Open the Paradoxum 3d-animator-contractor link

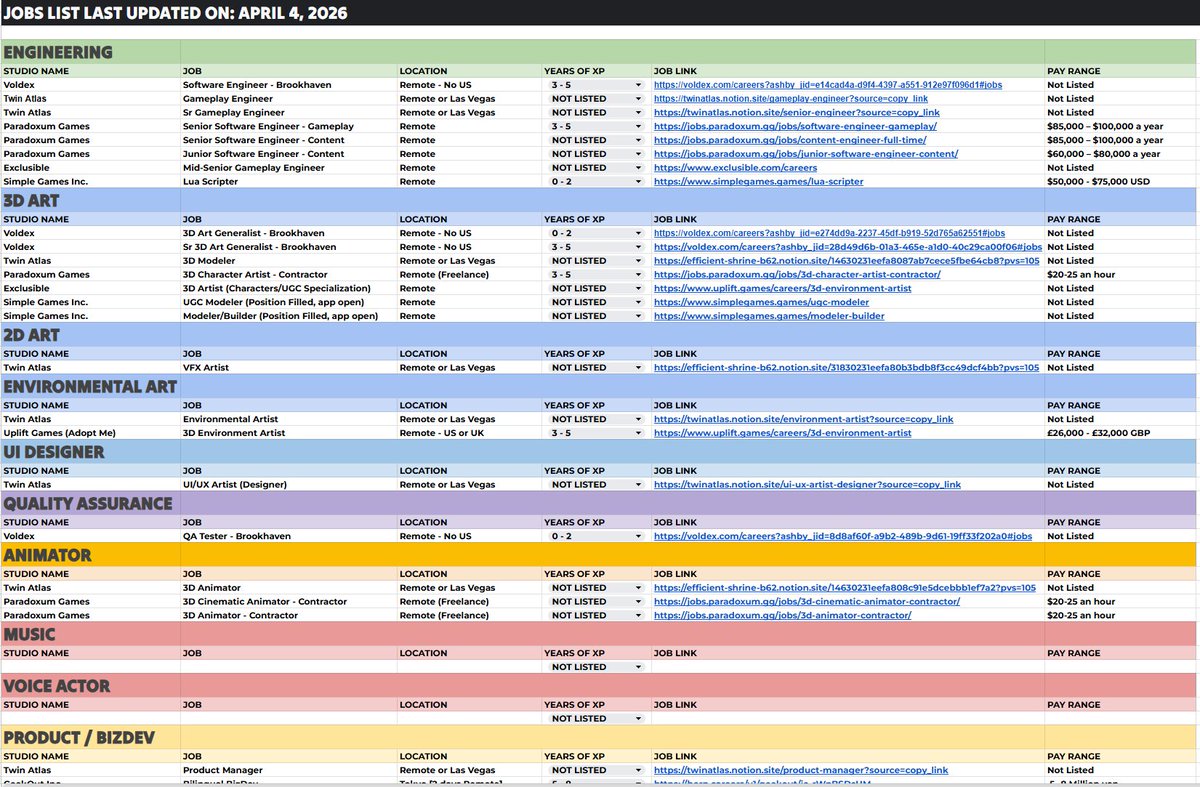coord(782,615)
